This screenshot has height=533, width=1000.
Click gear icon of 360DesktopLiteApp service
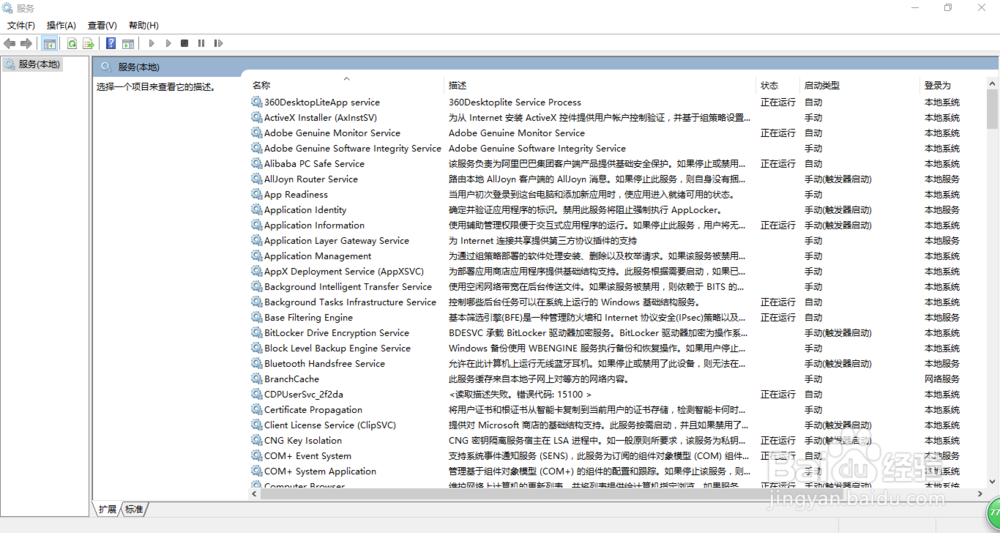click(256, 102)
